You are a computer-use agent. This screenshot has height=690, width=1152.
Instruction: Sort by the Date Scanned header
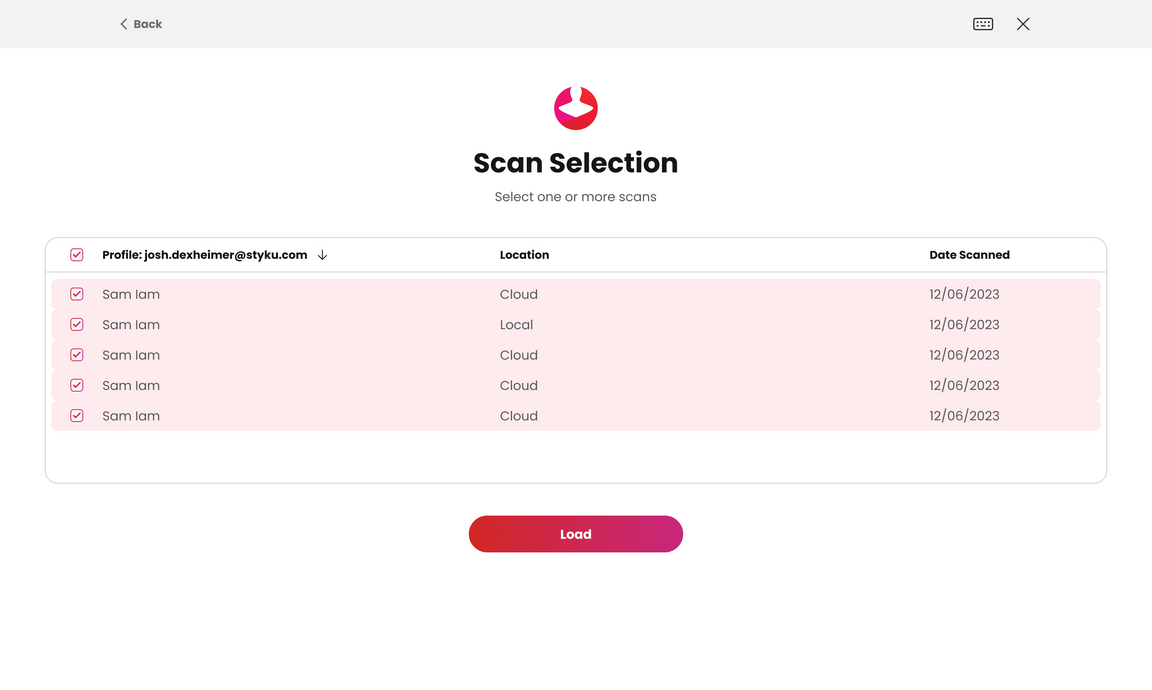click(969, 255)
